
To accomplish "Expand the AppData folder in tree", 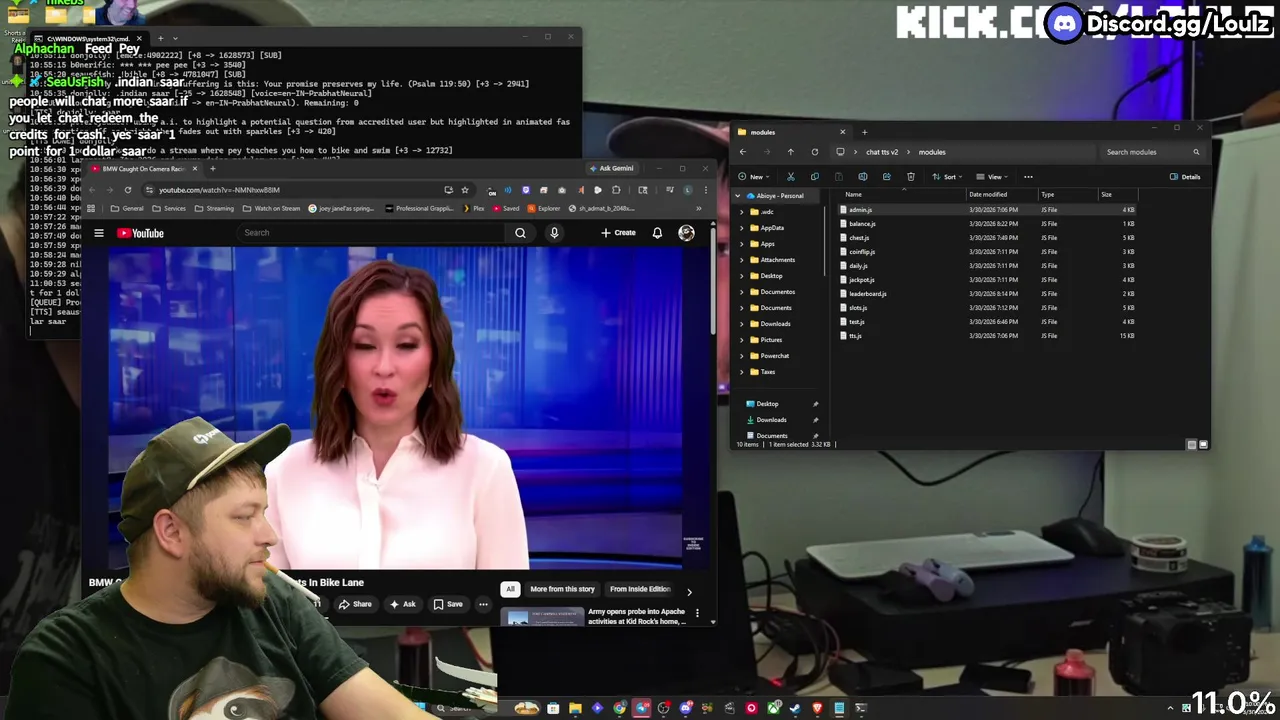I will (x=742, y=228).
